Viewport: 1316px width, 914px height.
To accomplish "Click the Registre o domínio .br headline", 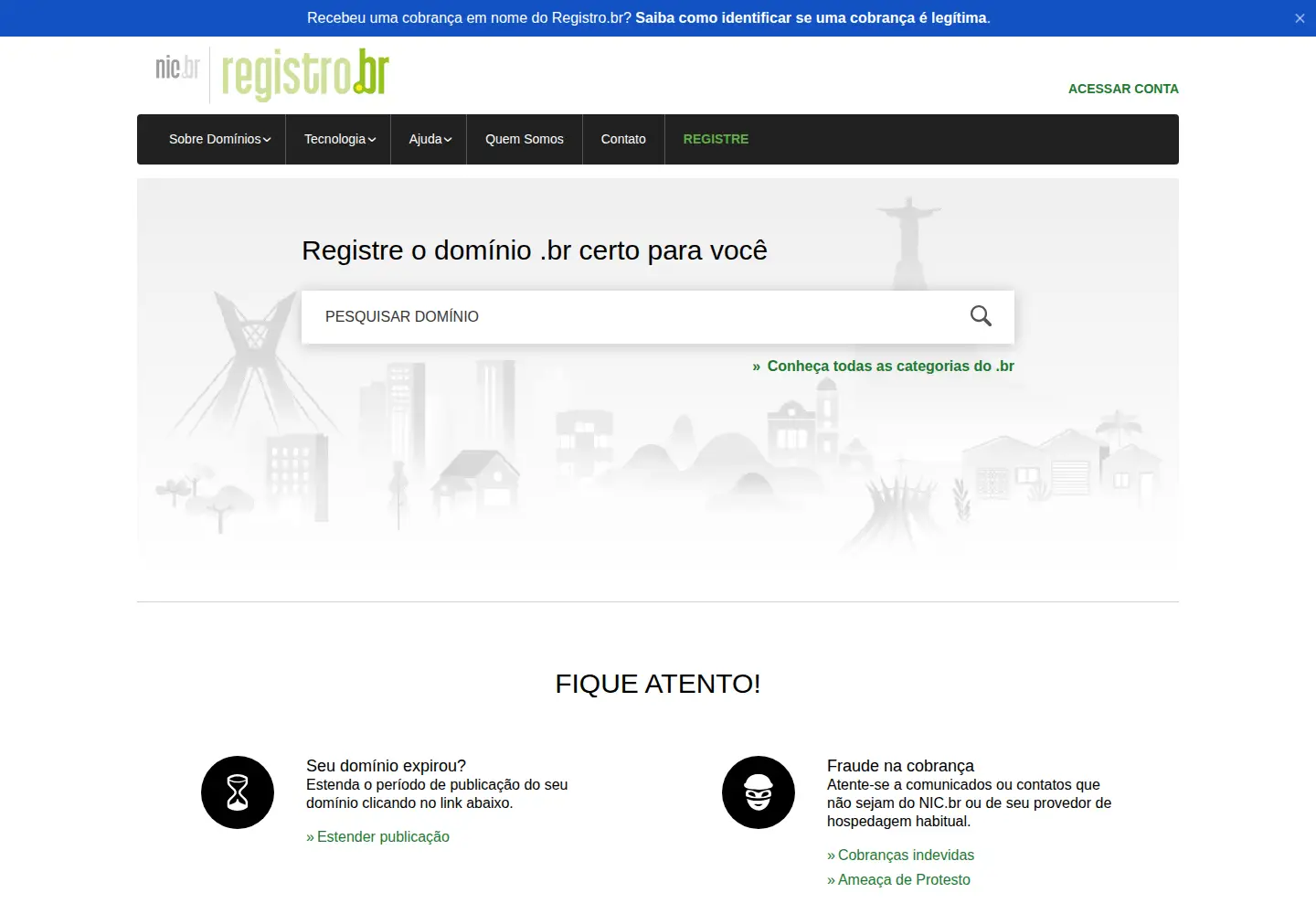I will (535, 250).
